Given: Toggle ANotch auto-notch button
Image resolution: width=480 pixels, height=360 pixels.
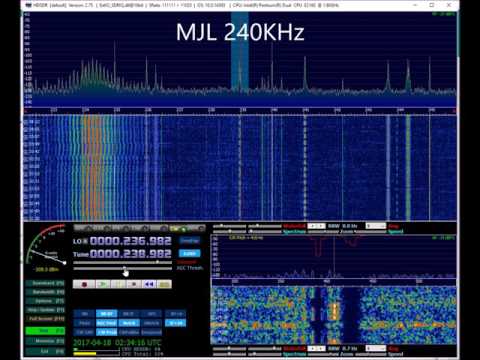Looking at the screenshot, I should (151, 323).
